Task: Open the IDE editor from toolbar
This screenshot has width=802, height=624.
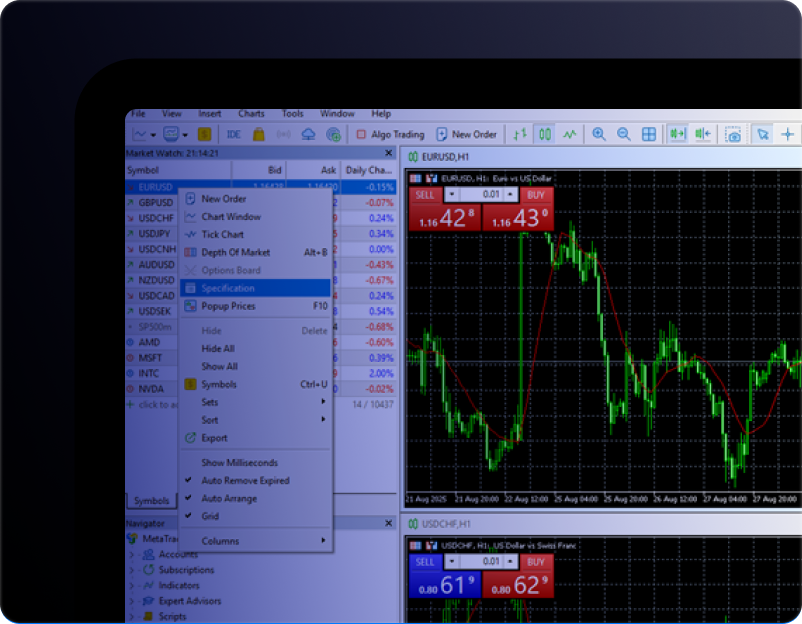Action: (x=233, y=134)
